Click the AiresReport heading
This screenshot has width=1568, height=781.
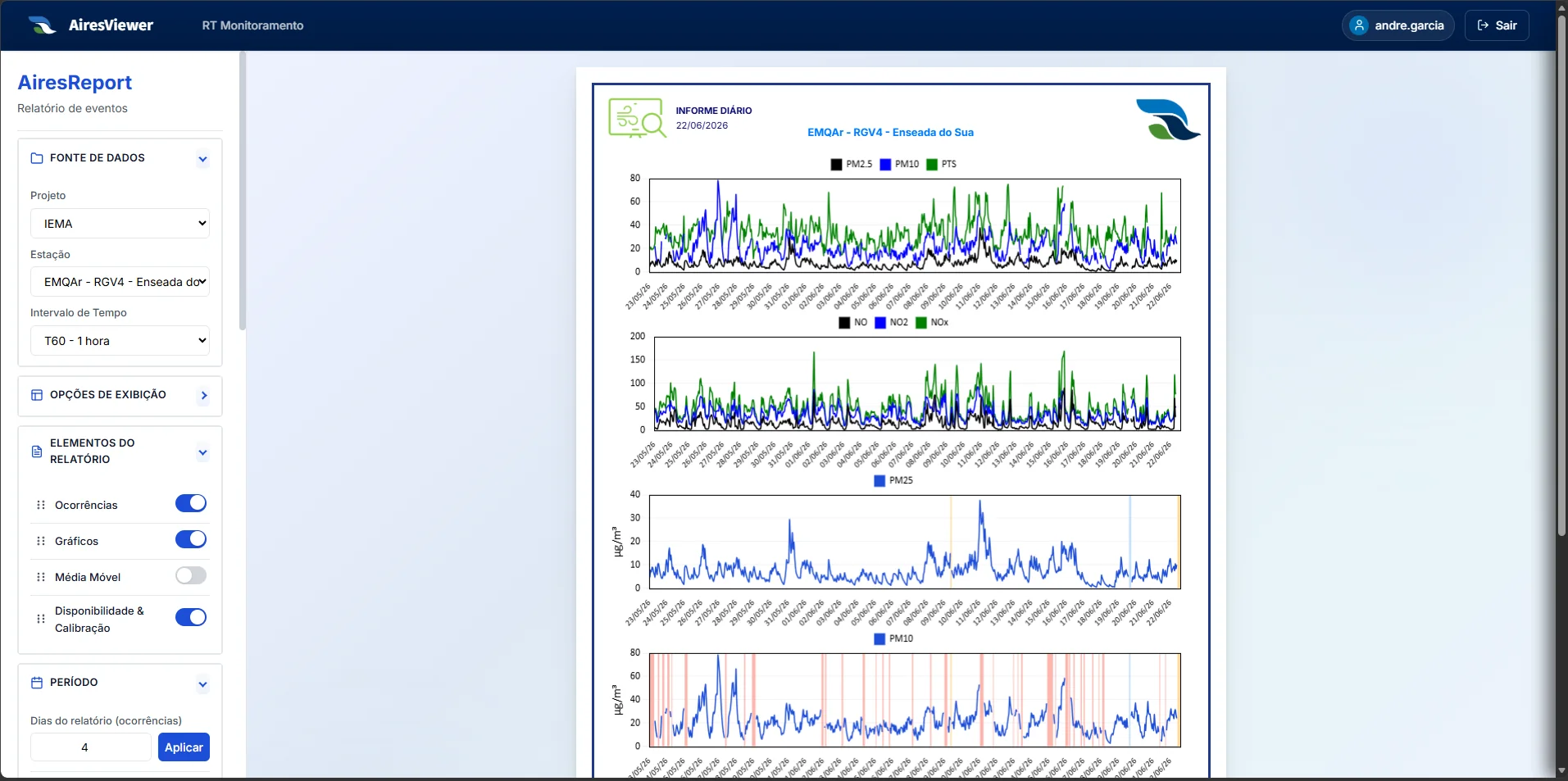coord(75,83)
